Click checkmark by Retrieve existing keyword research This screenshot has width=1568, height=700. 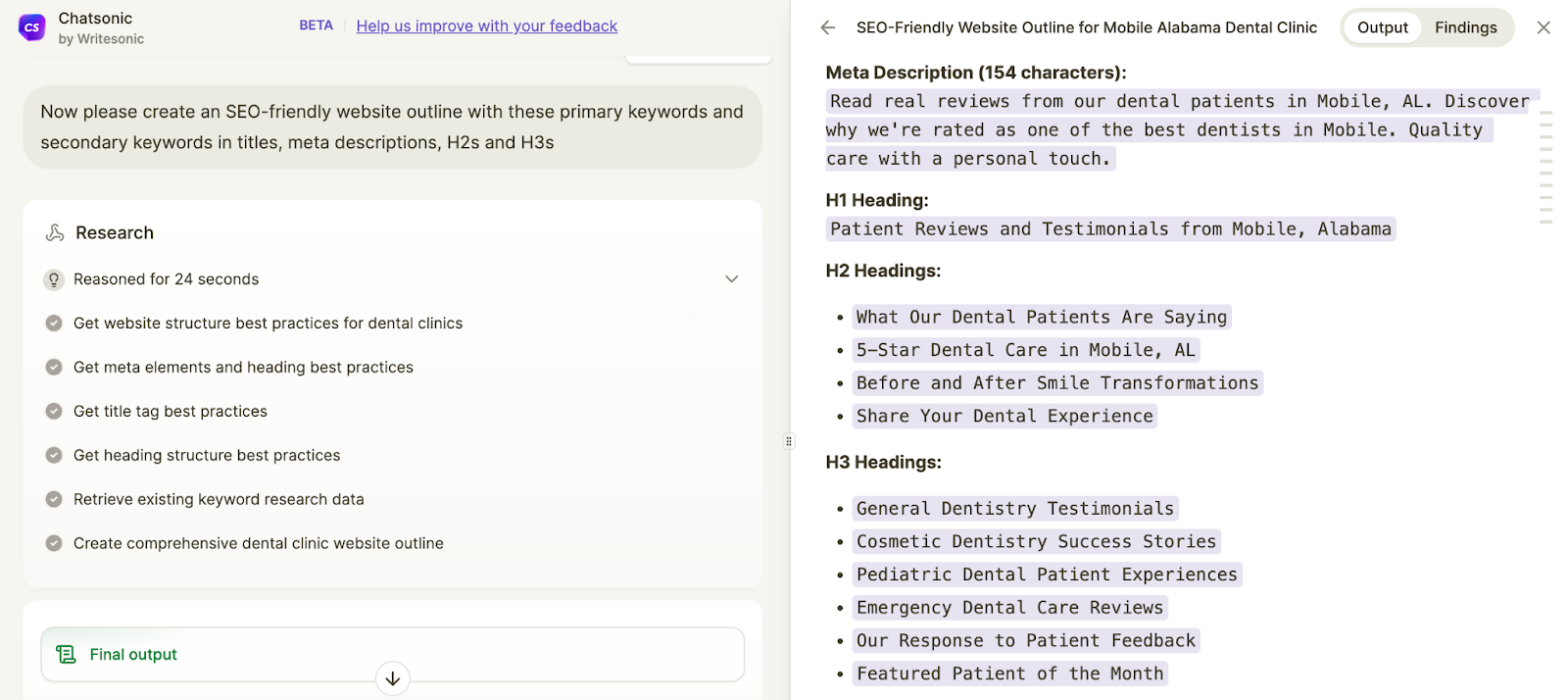(x=54, y=500)
